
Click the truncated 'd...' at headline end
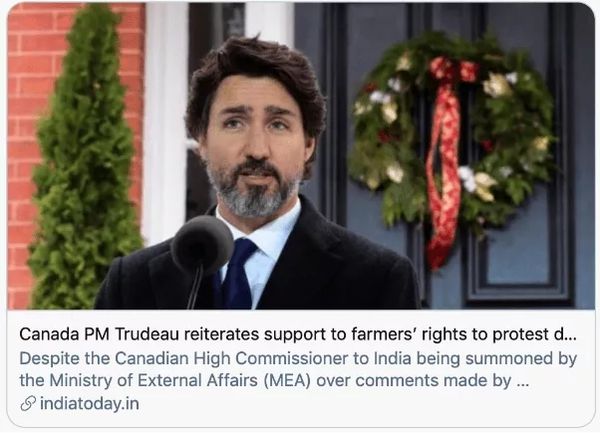tap(565, 334)
